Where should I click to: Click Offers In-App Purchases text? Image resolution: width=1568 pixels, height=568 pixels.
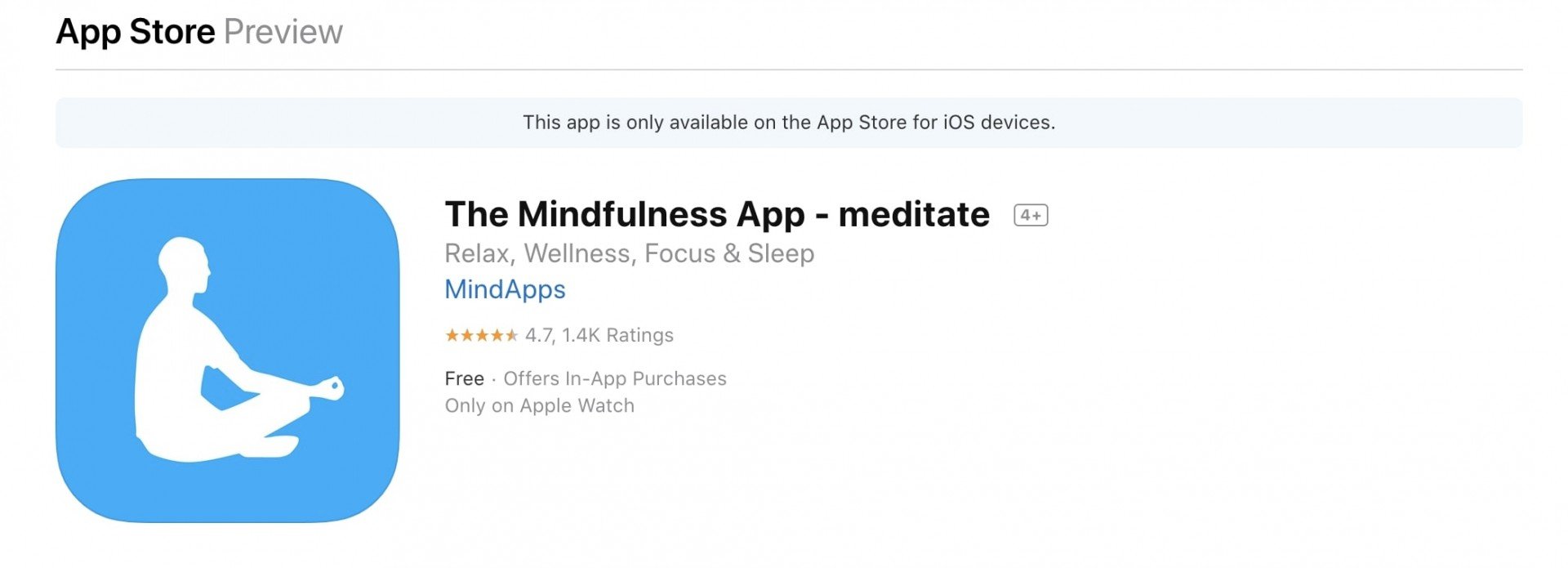pos(615,378)
